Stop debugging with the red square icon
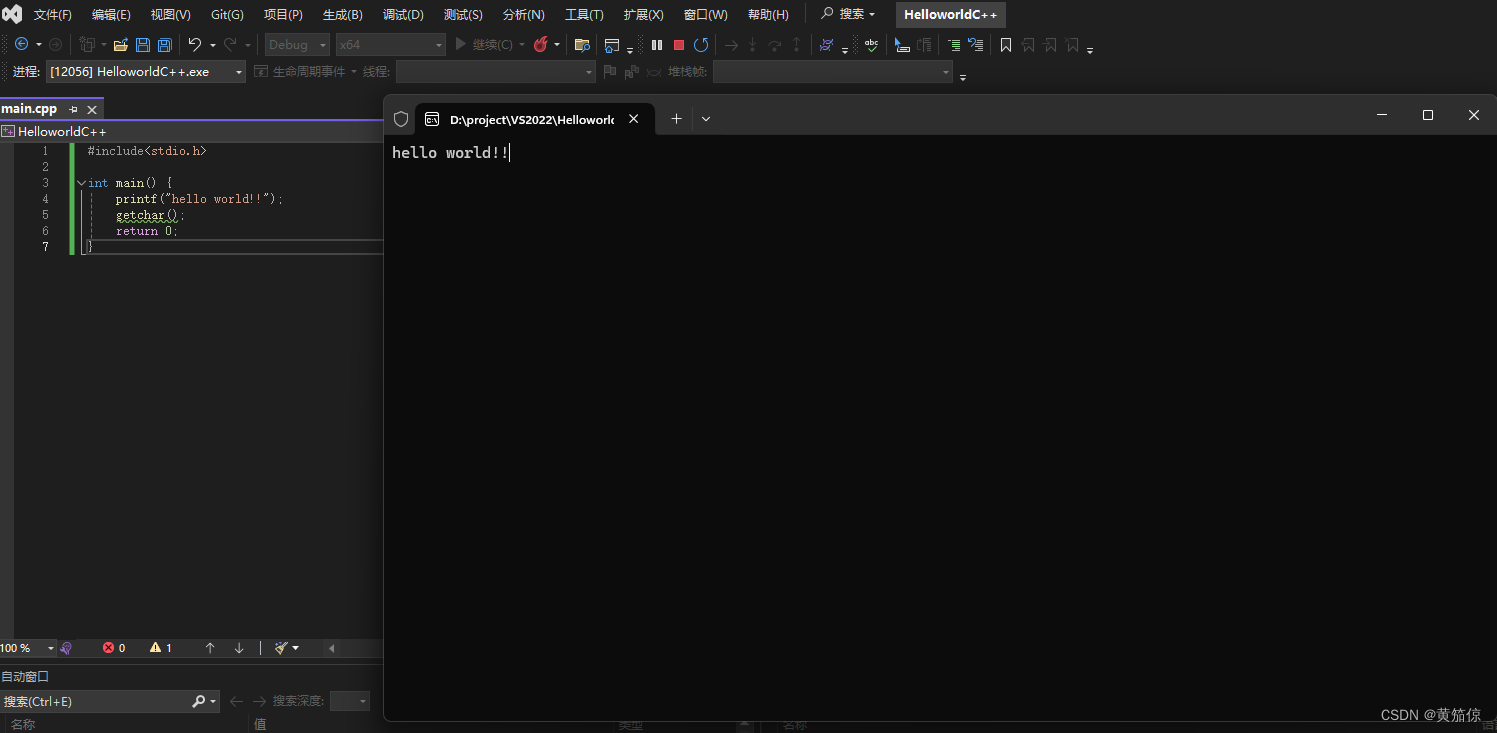 [x=680, y=45]
